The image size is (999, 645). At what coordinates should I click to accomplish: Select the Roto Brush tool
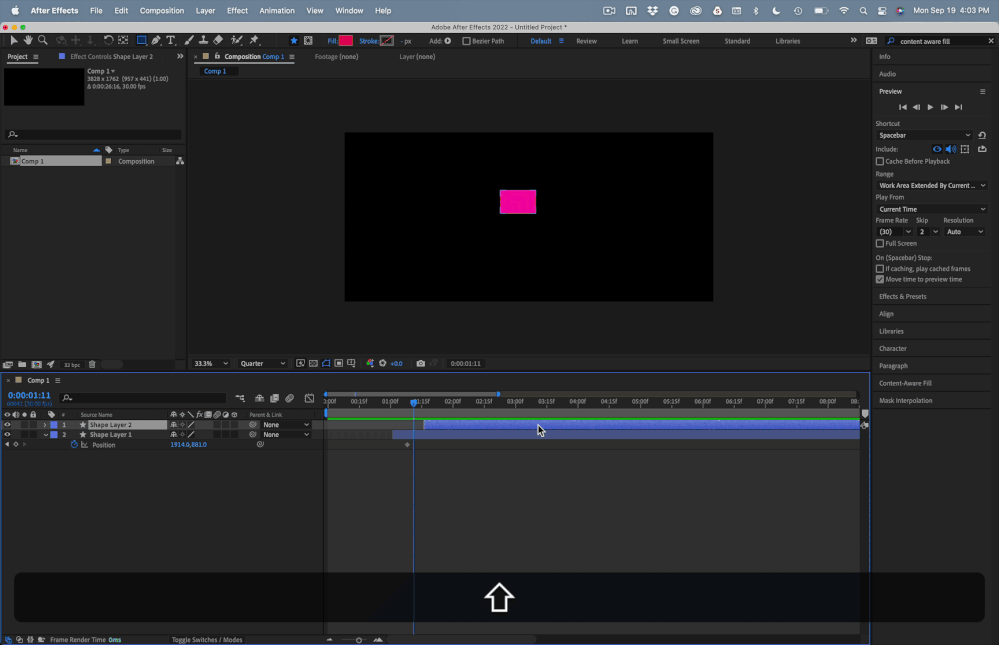[236, 40]
